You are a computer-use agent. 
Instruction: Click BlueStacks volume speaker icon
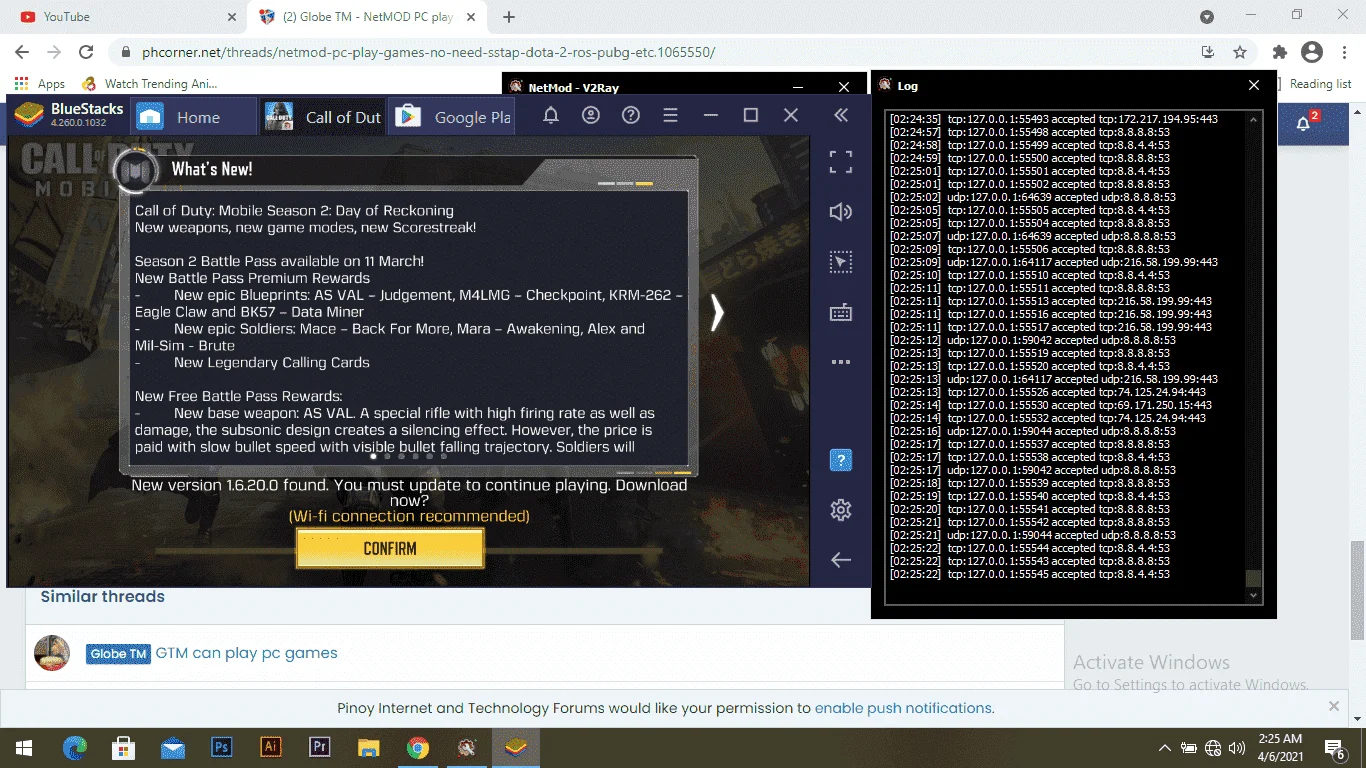pos(841,212)
